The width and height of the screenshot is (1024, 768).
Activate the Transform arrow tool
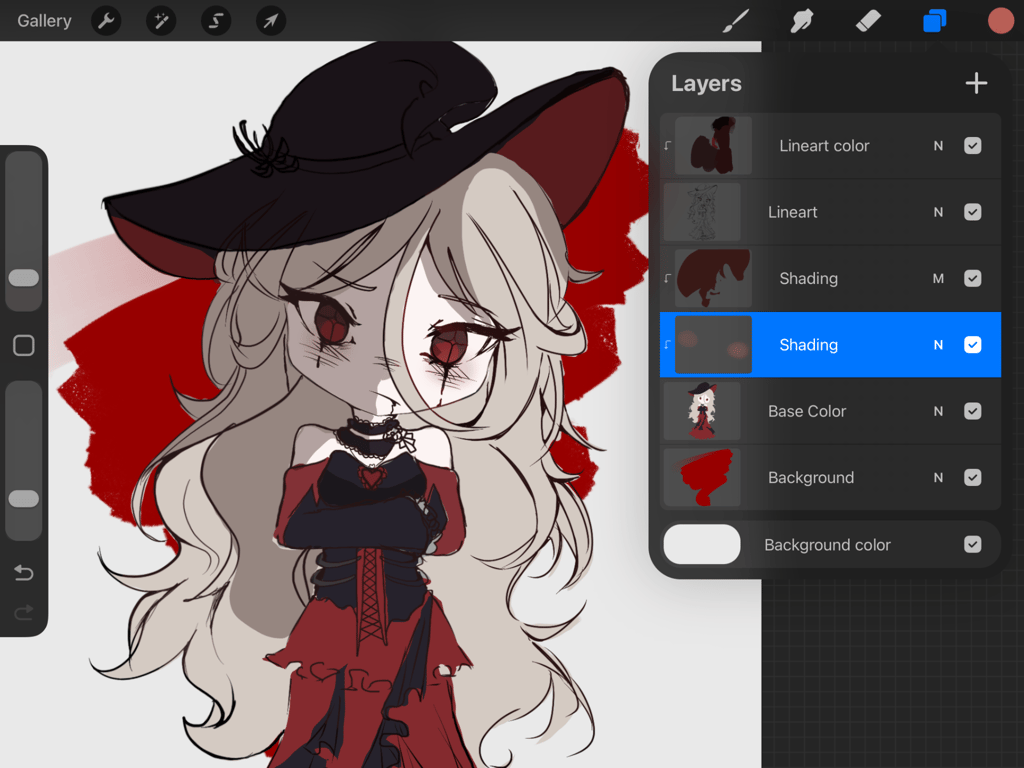pos(270,22)
